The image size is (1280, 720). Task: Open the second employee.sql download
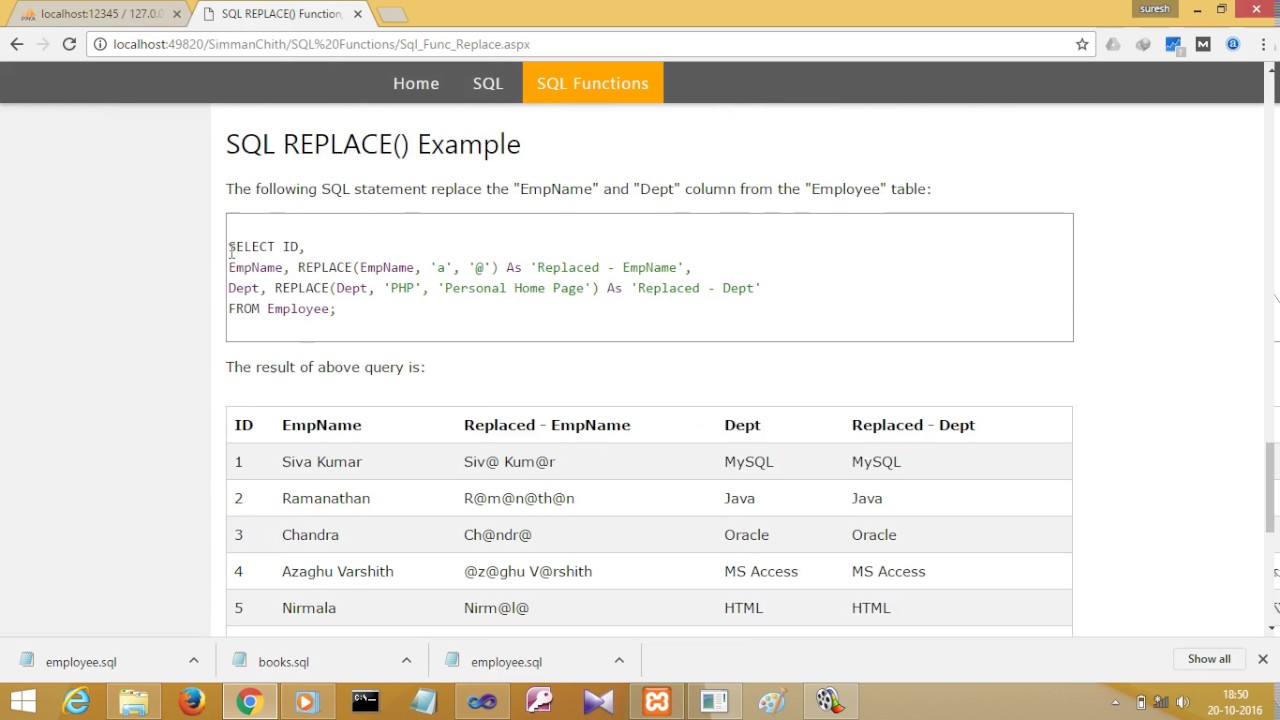pyautogui.click(x=506, y=662)
